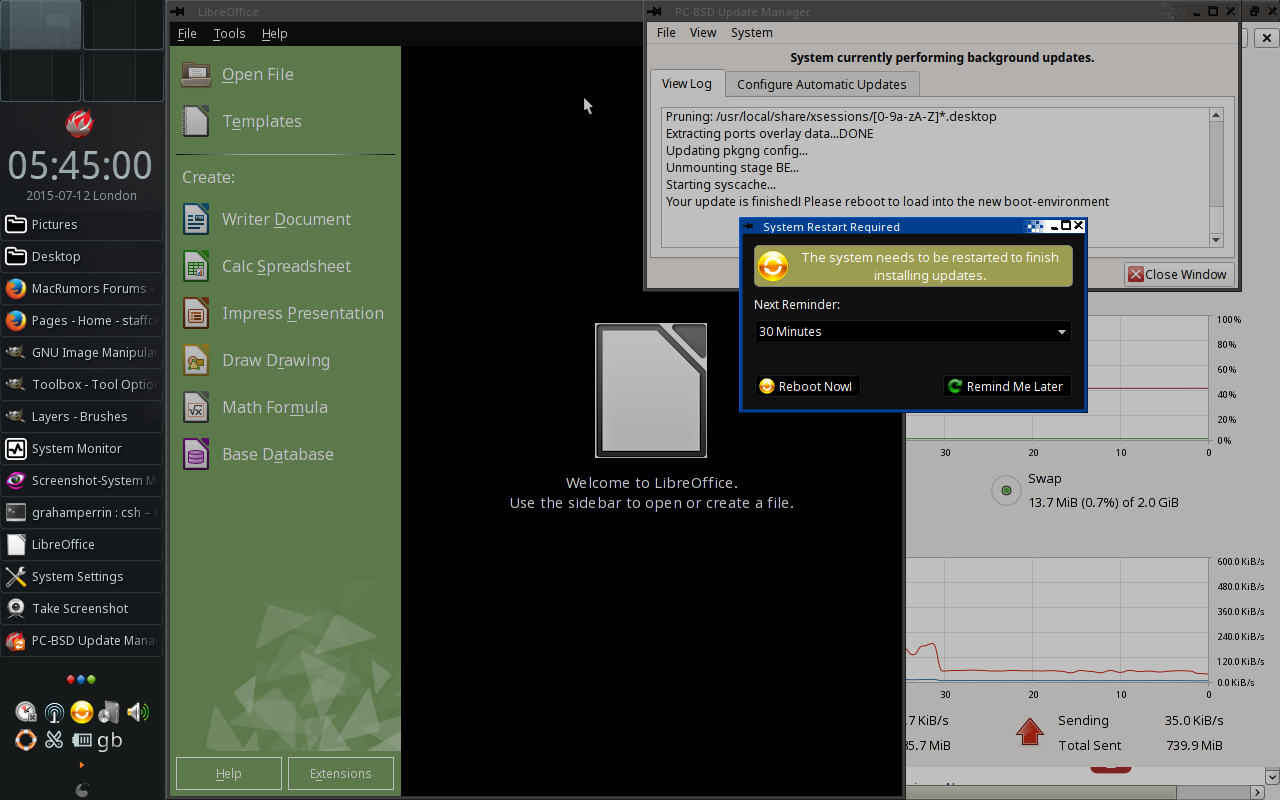Click the Math Formula icon
Image resolution: width=1280 pixels, height=800 pixels.
click(196, 407)
